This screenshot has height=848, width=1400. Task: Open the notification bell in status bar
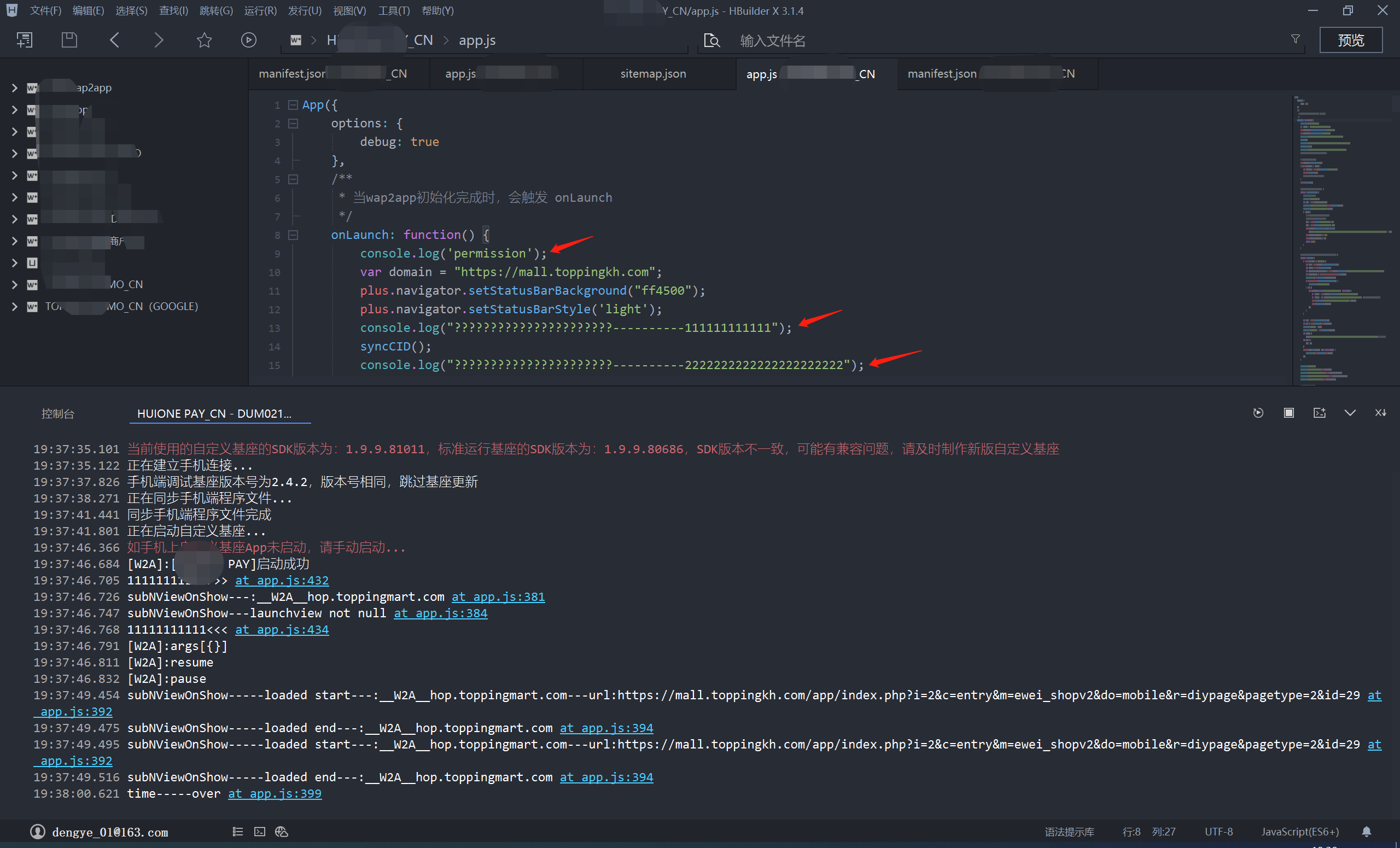coord(1367,832)
